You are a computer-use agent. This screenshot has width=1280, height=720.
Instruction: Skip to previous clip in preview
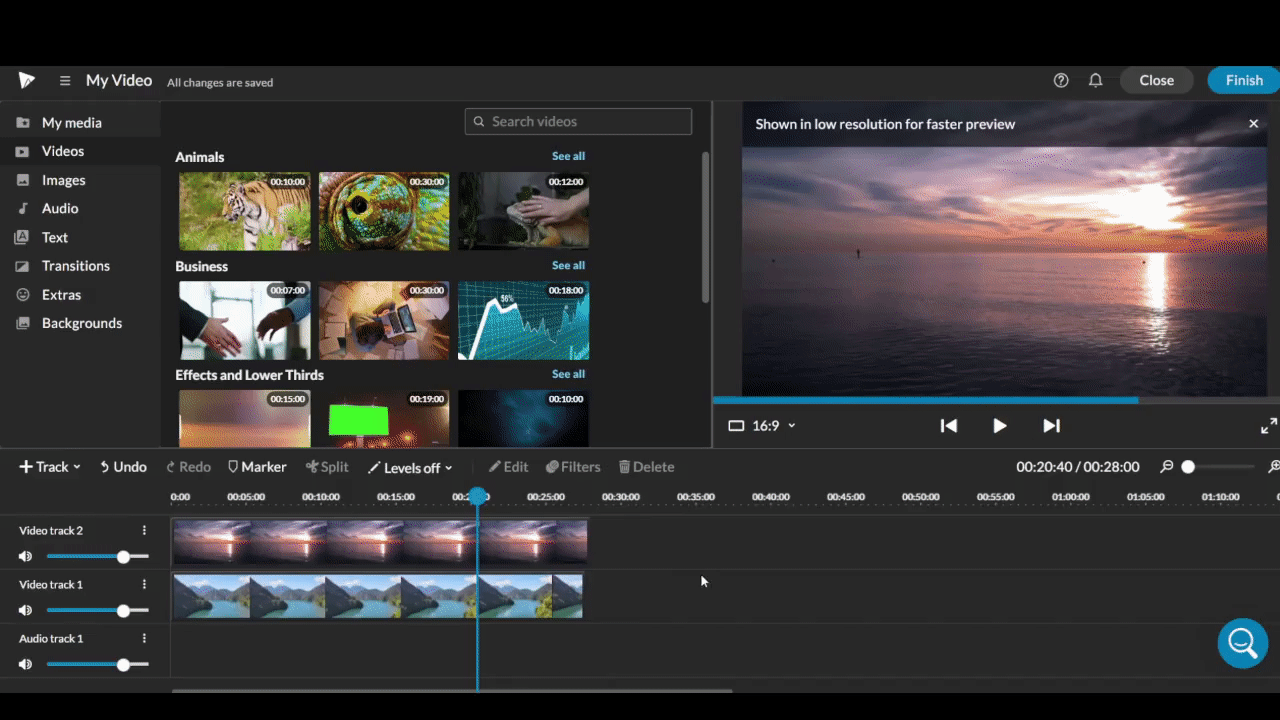click(948, 426)
